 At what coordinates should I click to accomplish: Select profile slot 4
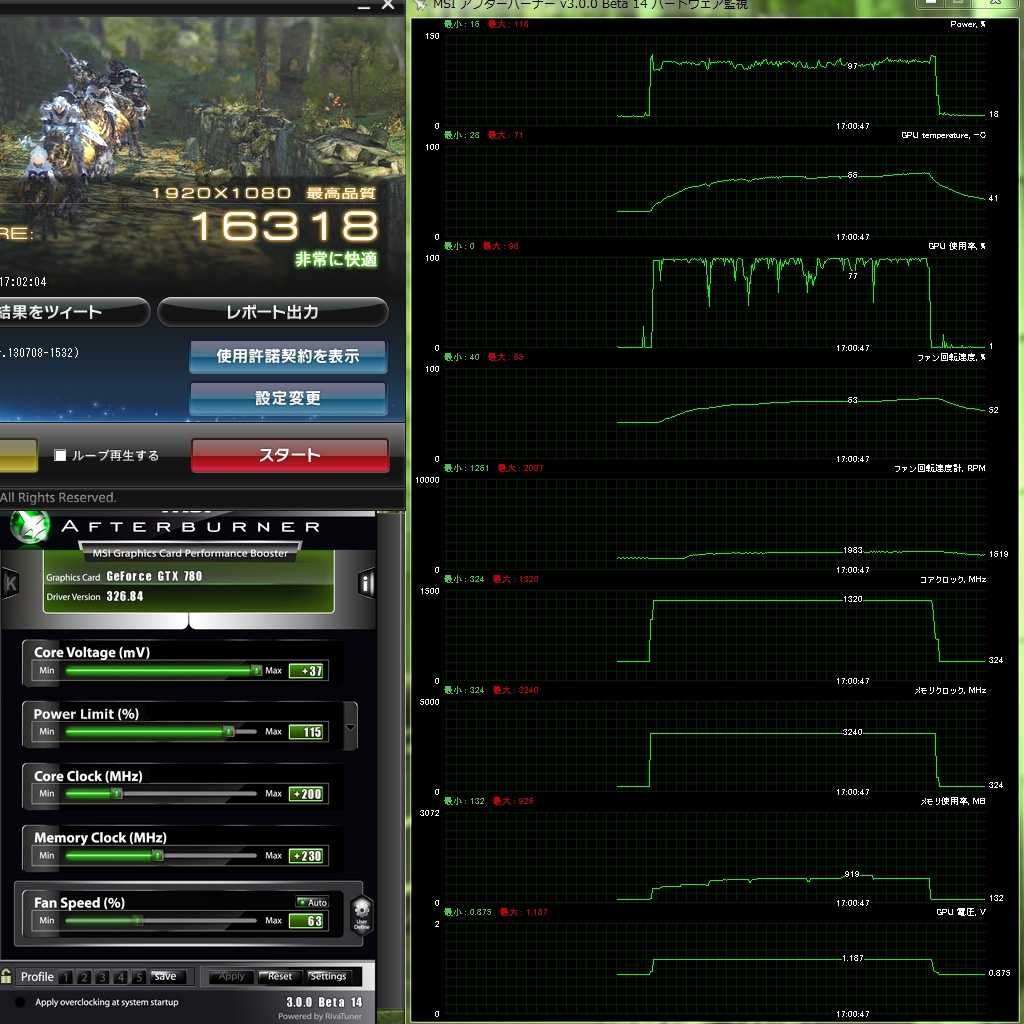(120, 977)
